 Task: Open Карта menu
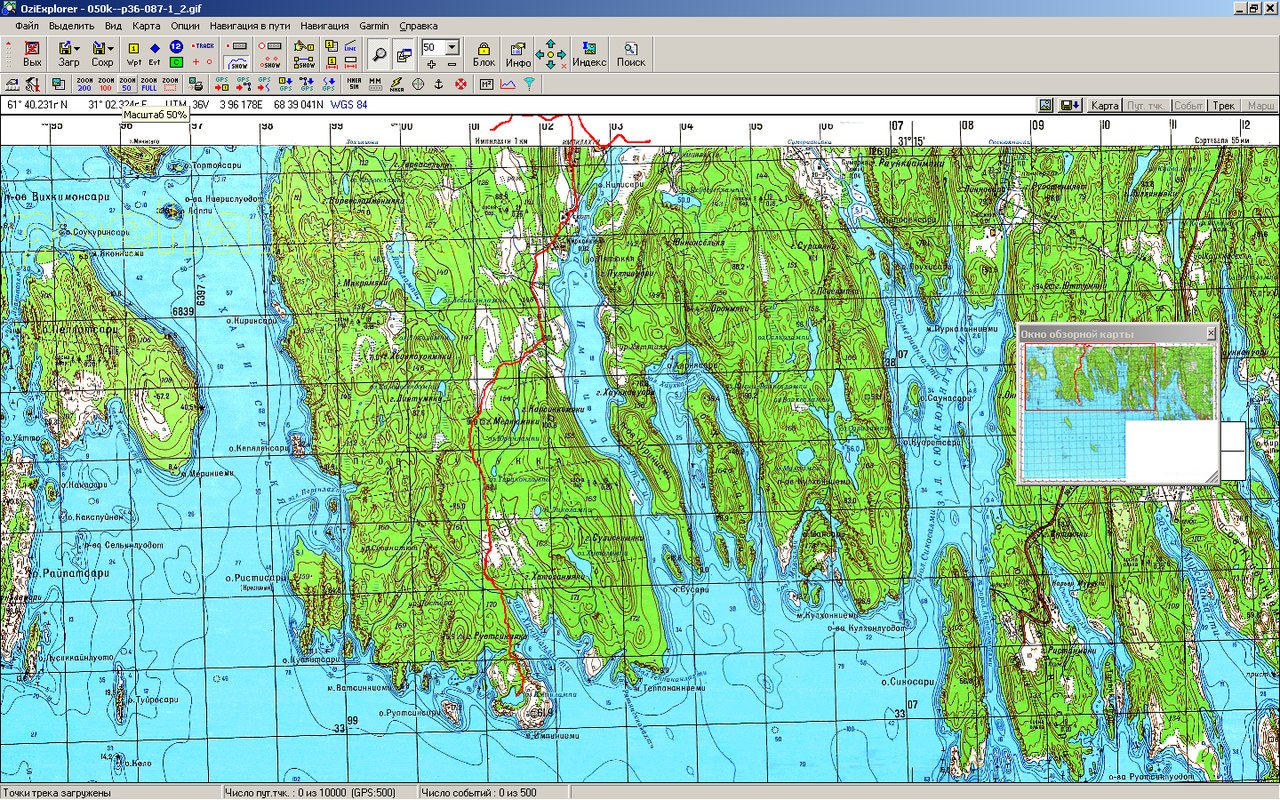click(146, 25)
